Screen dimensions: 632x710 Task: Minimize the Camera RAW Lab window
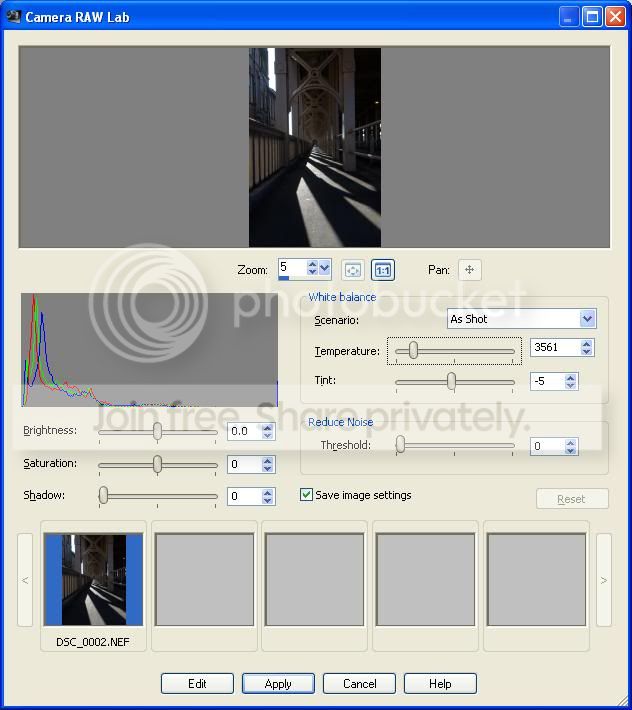tap(569, 17)
